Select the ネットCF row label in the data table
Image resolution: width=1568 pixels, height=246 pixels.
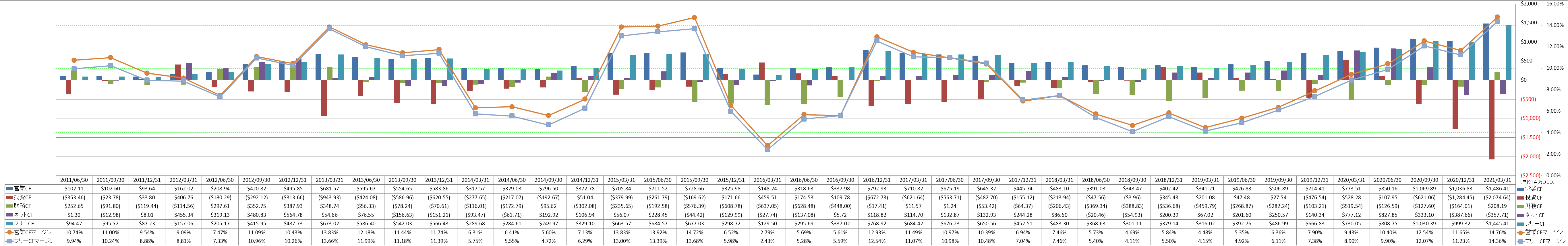tap(24, 215)
